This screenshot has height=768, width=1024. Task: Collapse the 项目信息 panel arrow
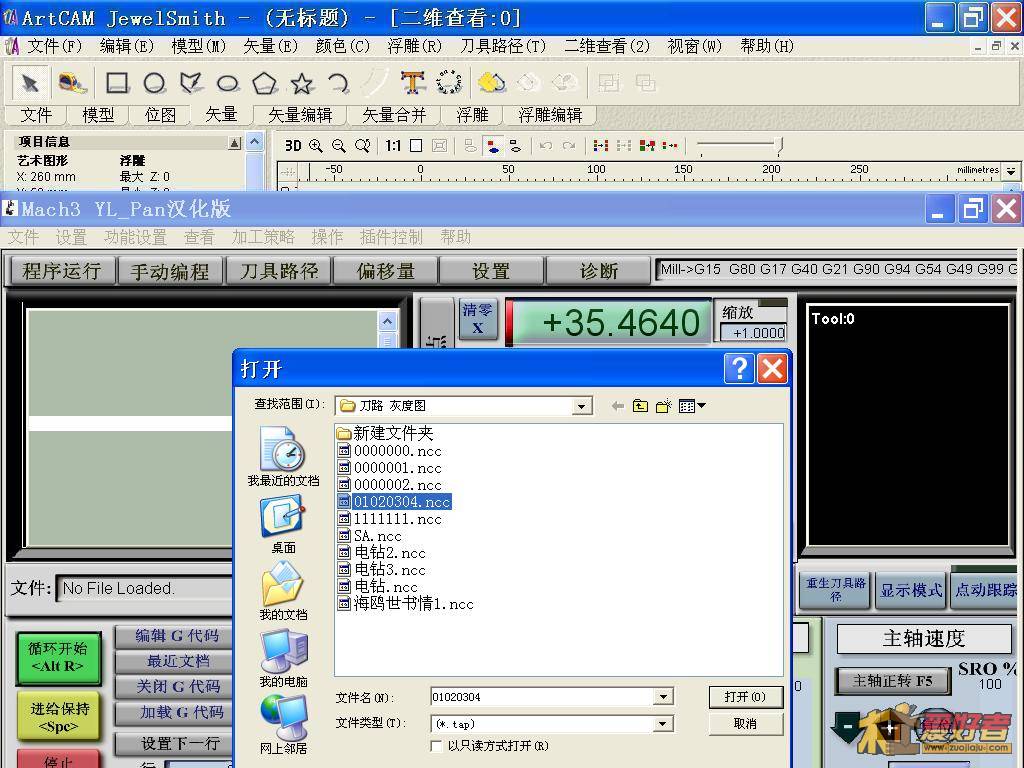point(234,143)
